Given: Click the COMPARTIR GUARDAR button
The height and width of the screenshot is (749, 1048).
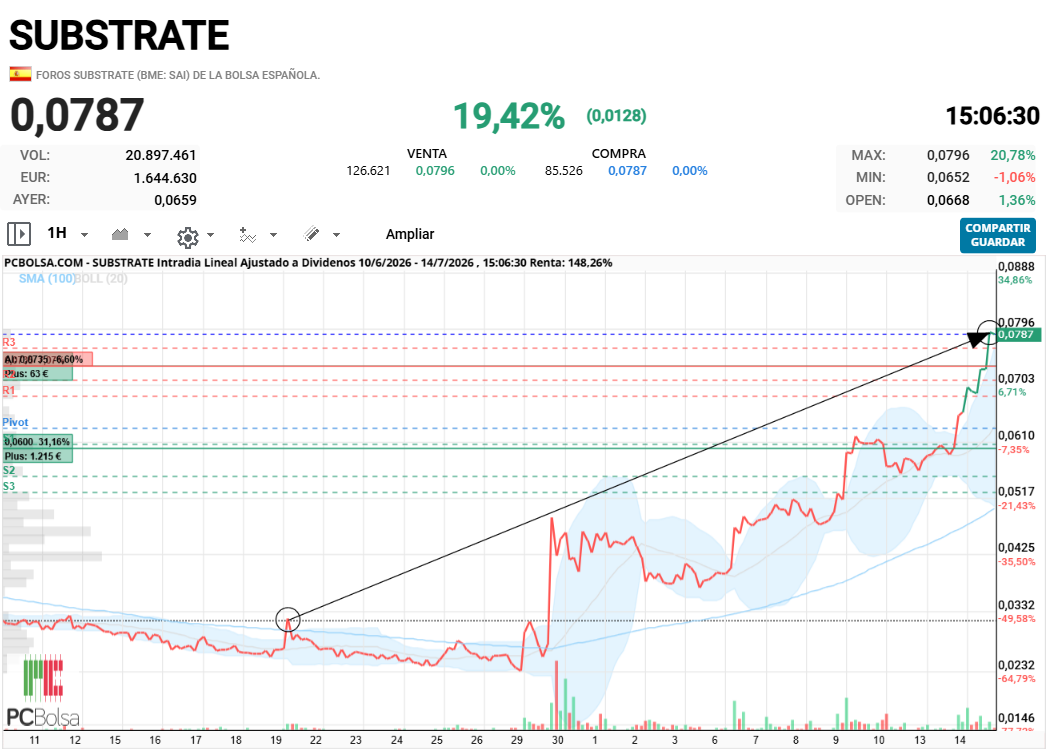Looking at the screenshot, I should click(998, 235).
